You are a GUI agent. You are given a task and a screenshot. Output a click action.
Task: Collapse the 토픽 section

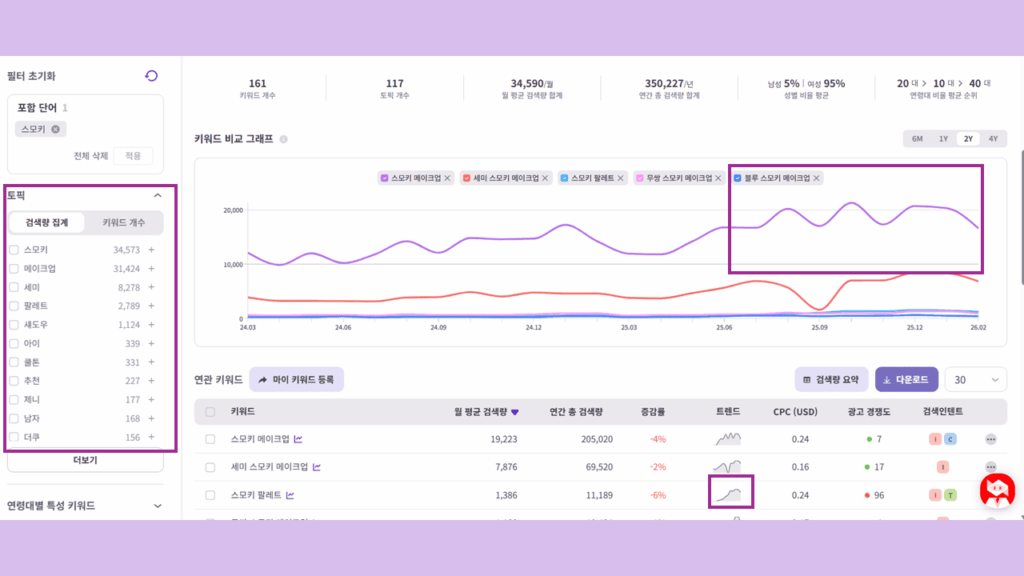pos(157,196)
